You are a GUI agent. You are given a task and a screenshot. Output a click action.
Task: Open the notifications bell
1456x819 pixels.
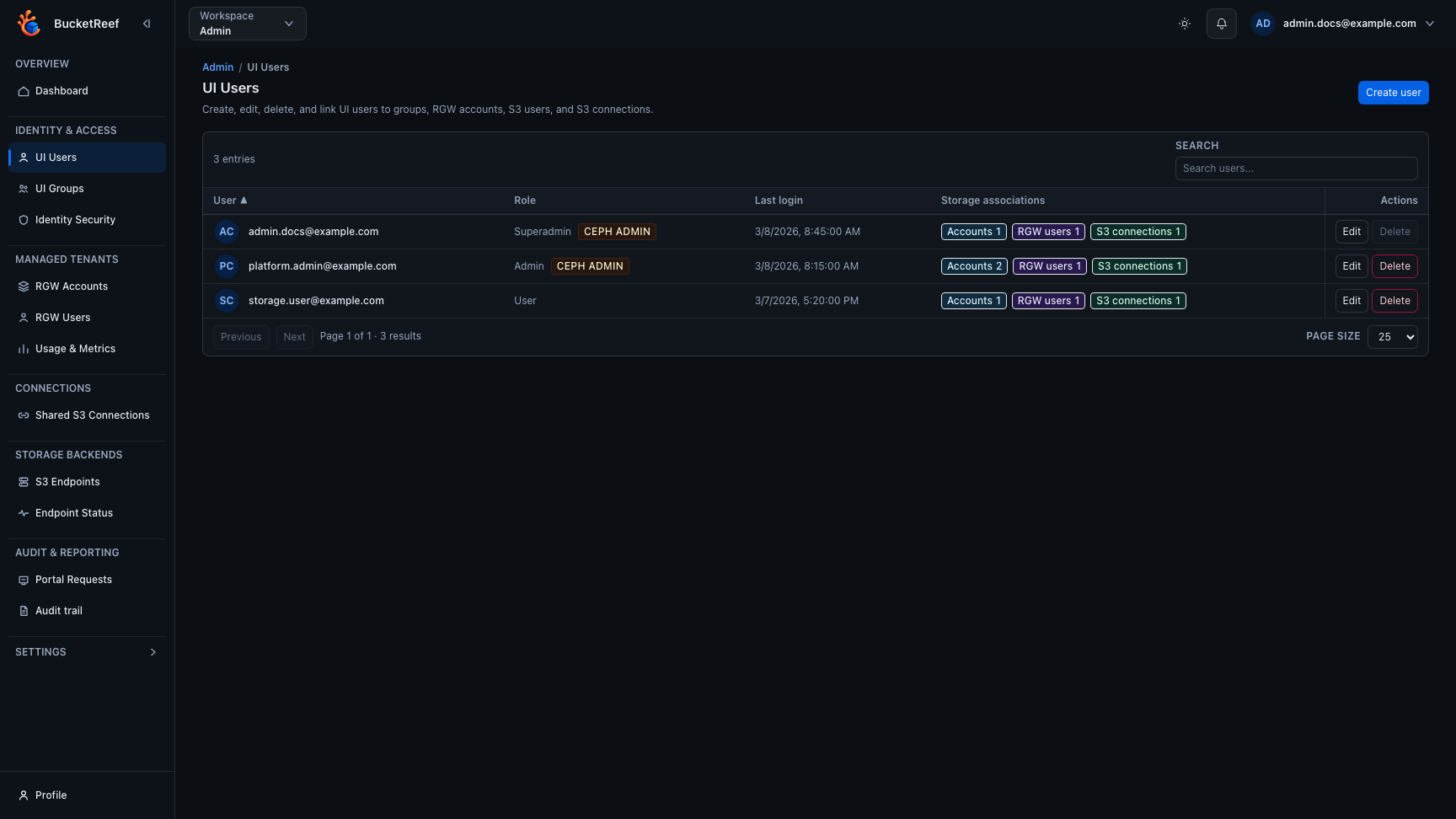[1222, 24]
